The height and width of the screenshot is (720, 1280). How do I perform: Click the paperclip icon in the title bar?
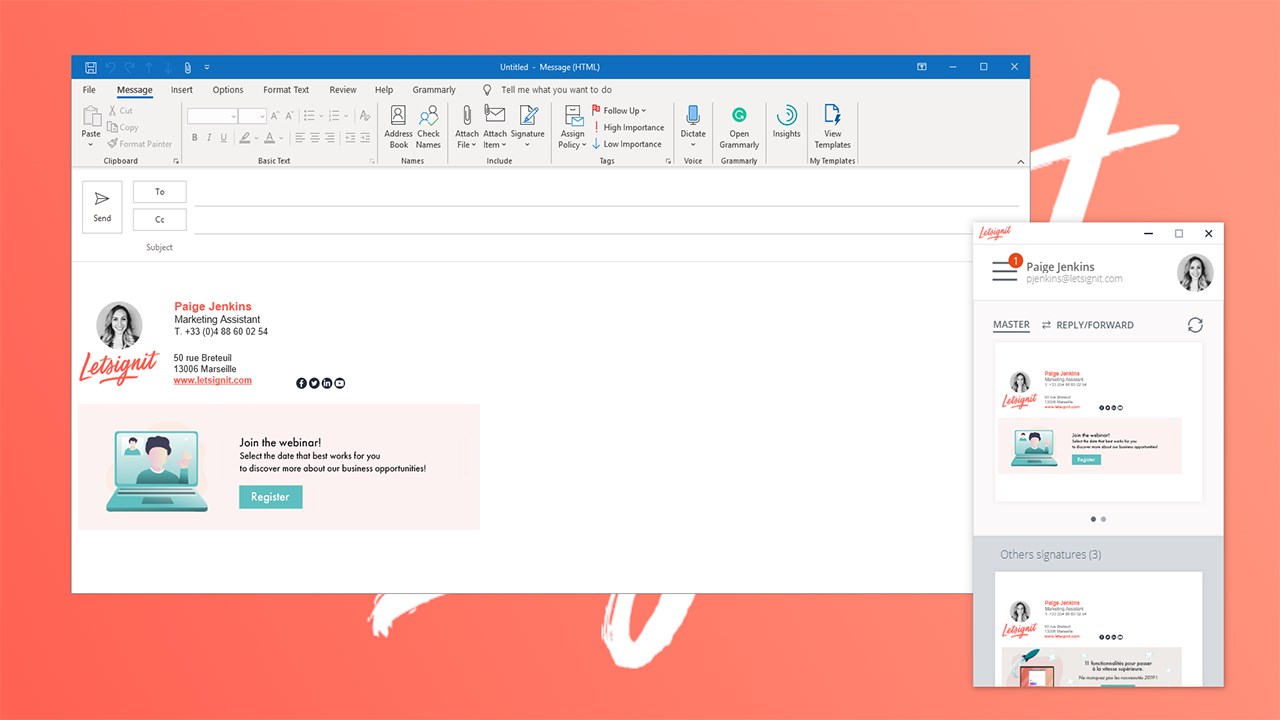coord(187,67)
